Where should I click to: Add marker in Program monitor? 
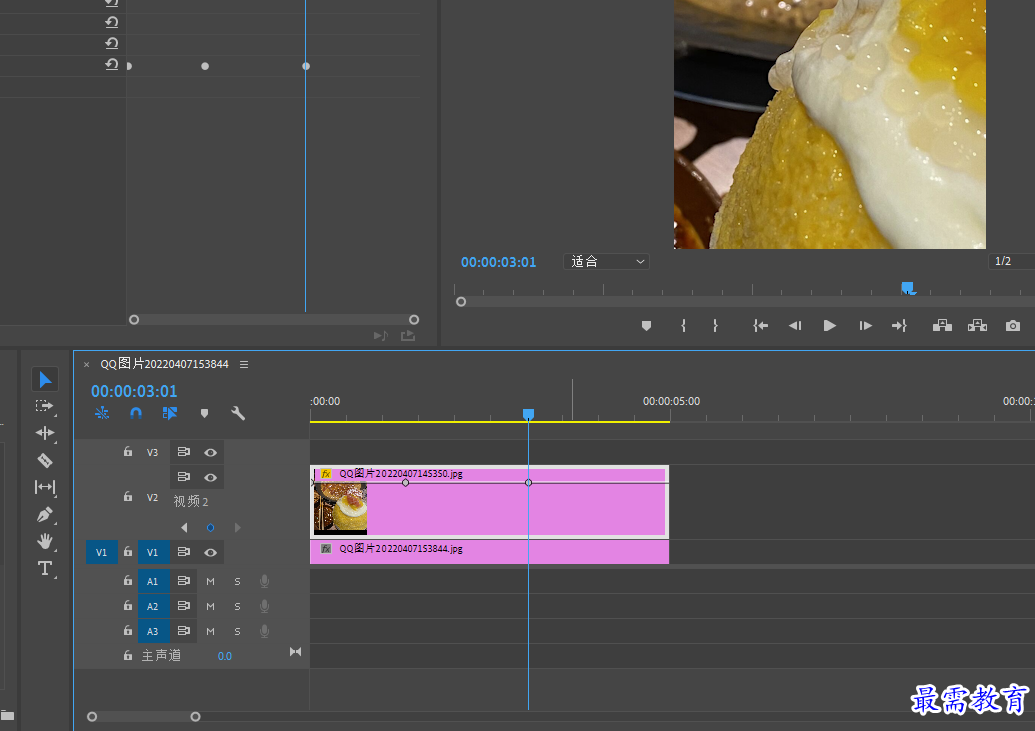point(646,326)
